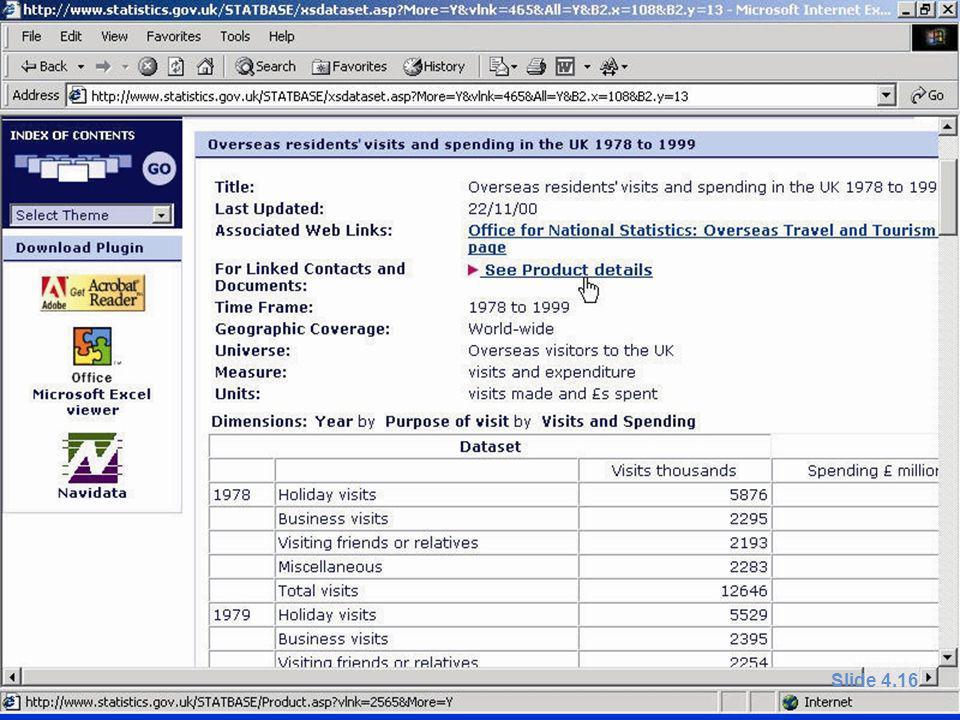Screen dimensions: 960x720
Task: Open the Favorites pane from the toolbar
Action: [349, 66]
